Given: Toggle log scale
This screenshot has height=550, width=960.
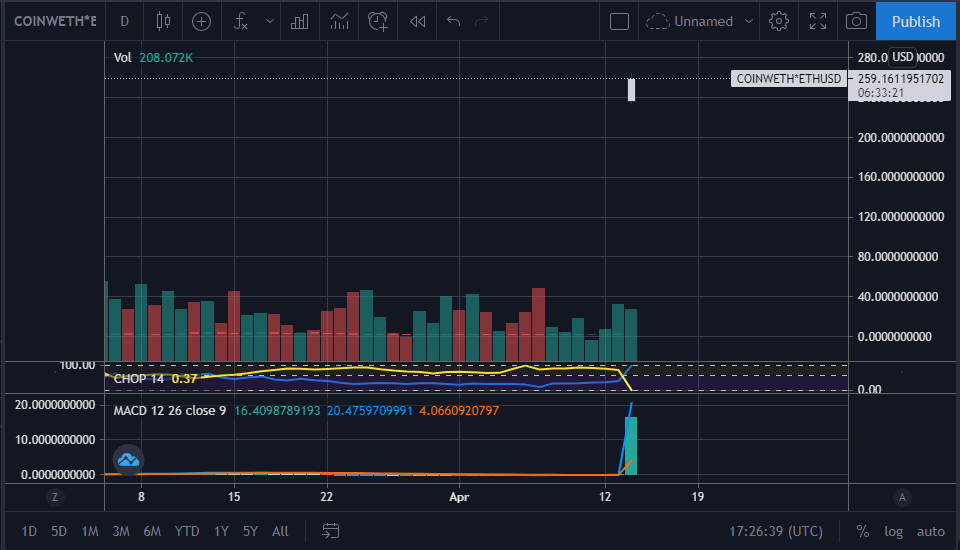Looking at the screenshot, I should (893, 531).
